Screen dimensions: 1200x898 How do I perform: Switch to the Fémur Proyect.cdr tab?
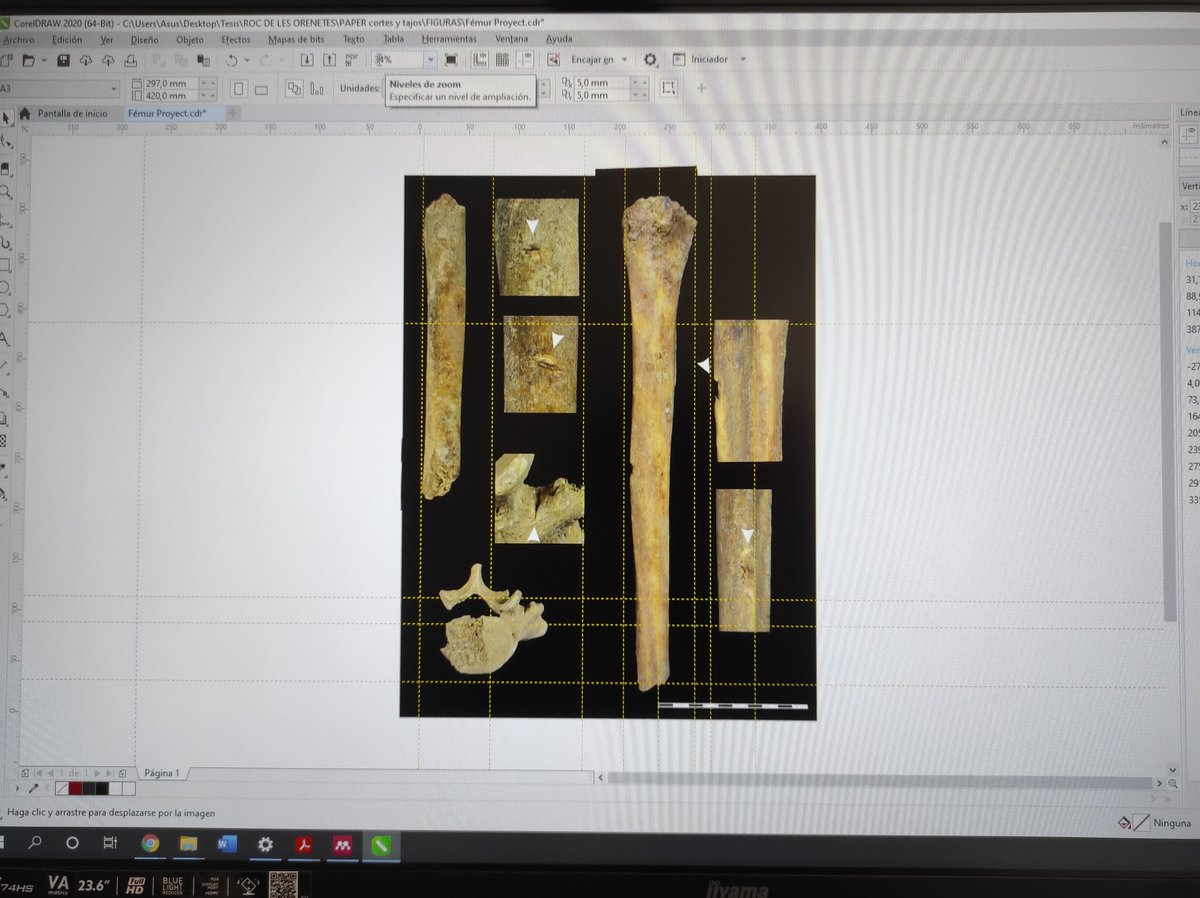(170, 113)
